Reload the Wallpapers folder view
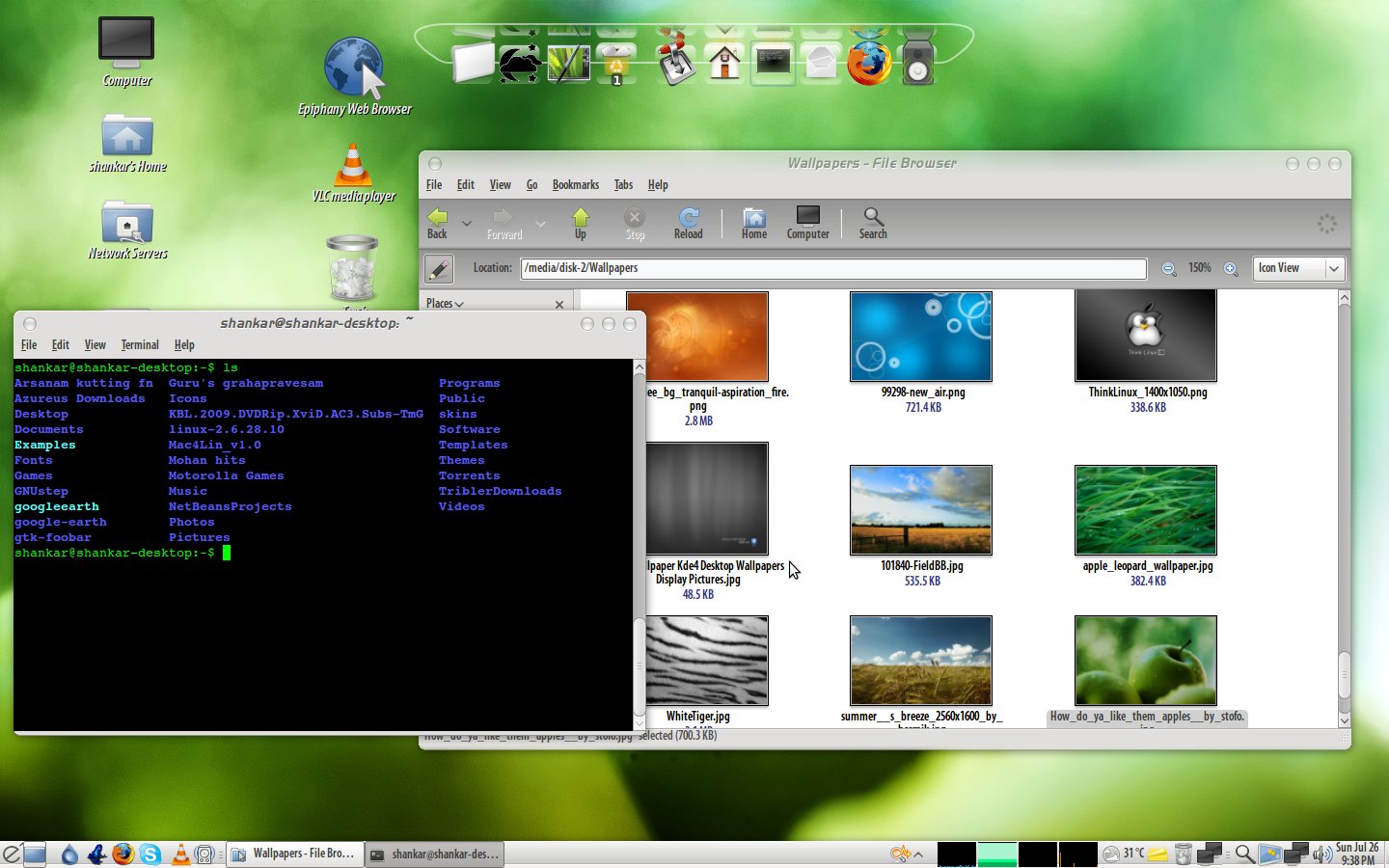Image resolution: width=1389 pixels, height=868 pixels. click(x=688, y=223)
